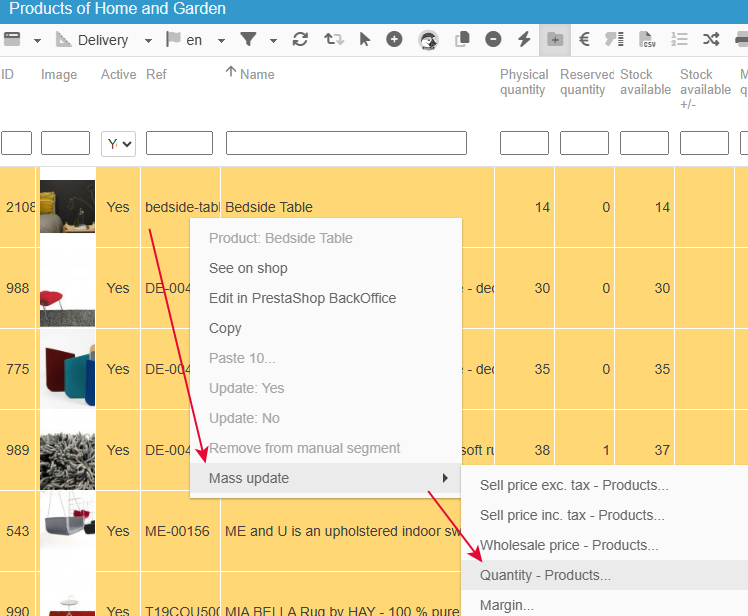This screenshot has width=748, height=616.
Task: Click the add to folder icon
Action: click(x=555, y=40)
